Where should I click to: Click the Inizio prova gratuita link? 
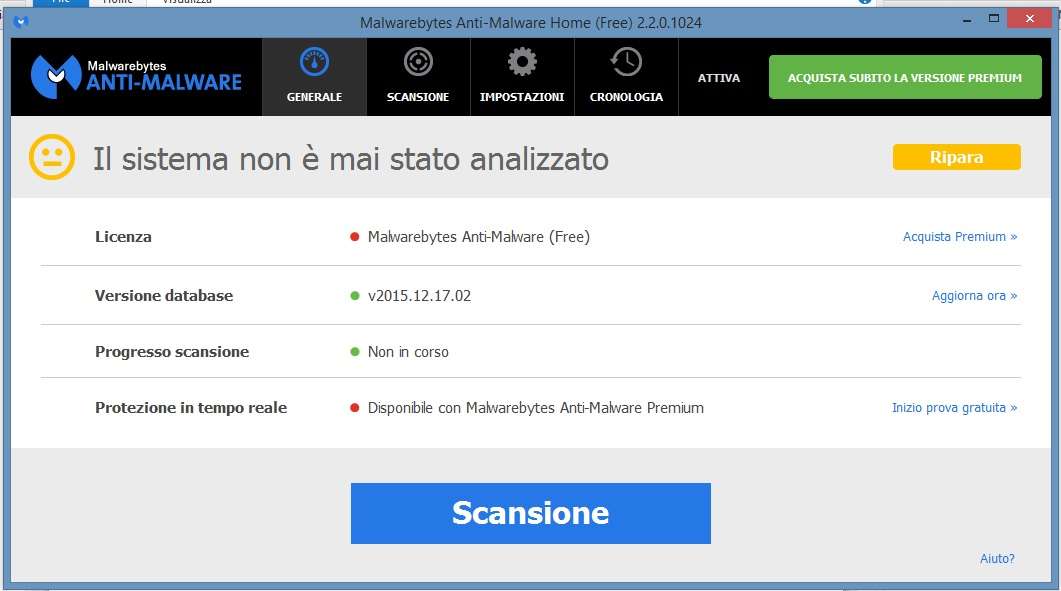[x=954, y=408]
